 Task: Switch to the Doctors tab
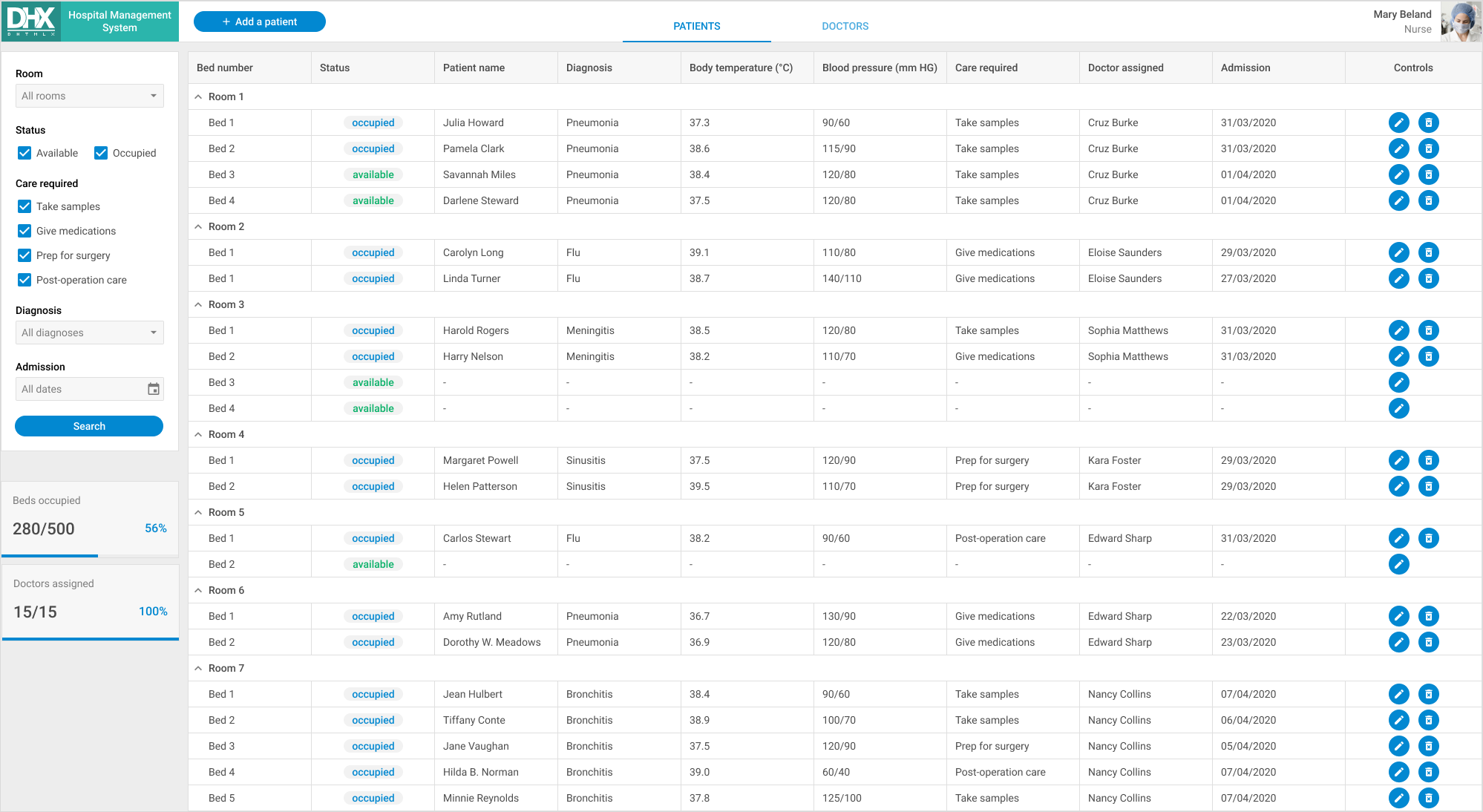pos(843,24)
